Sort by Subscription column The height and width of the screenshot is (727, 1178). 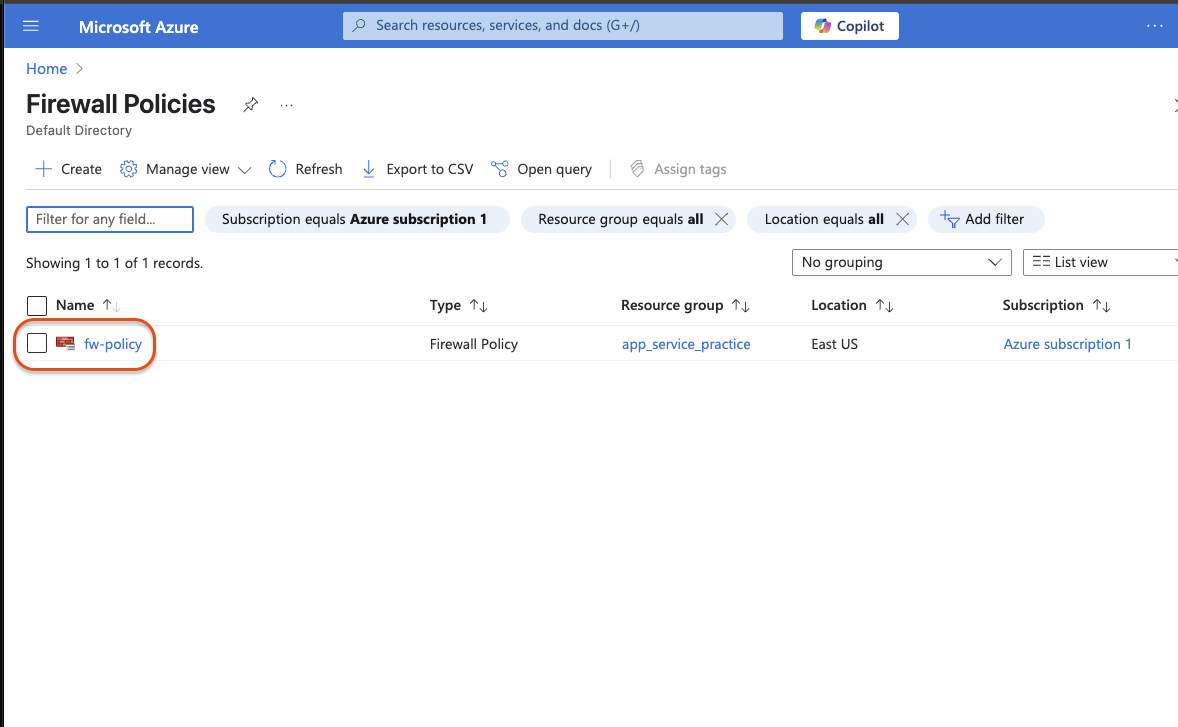pos(1056,305)
